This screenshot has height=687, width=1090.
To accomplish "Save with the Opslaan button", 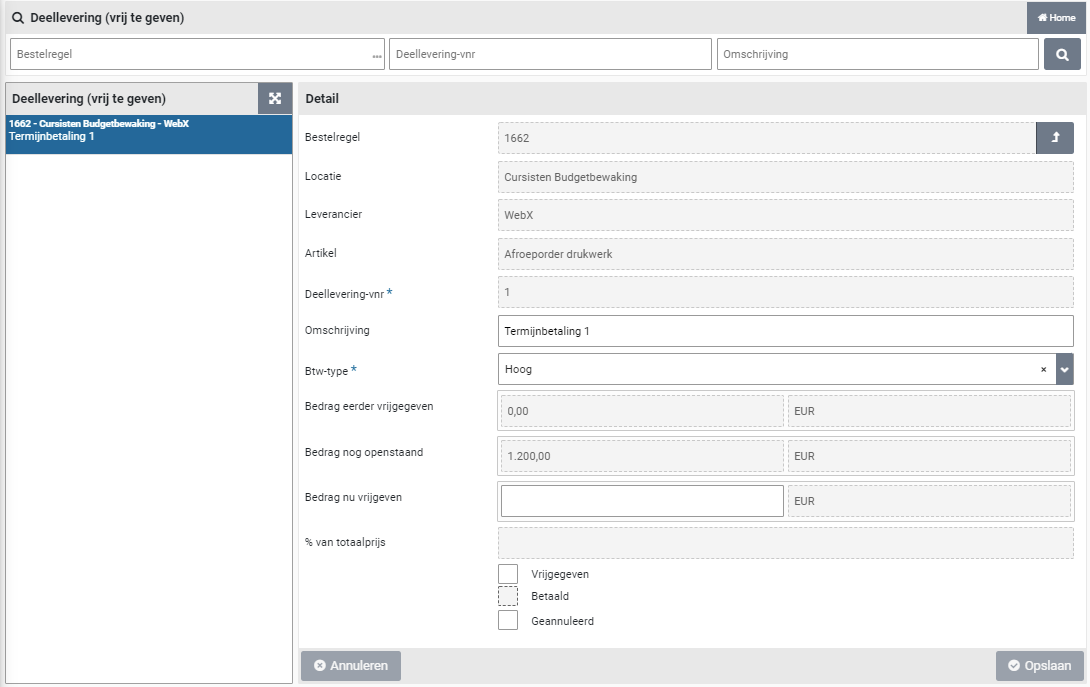I will coord(1040,666).
